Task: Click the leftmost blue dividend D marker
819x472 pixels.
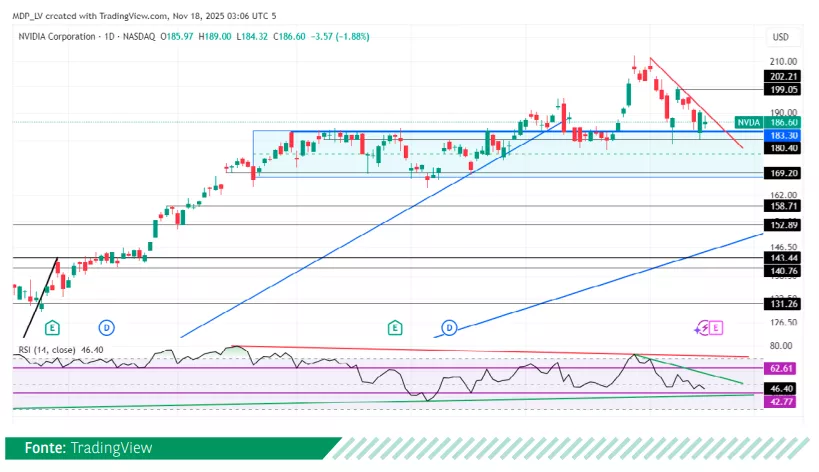Action: pos(106,327)
